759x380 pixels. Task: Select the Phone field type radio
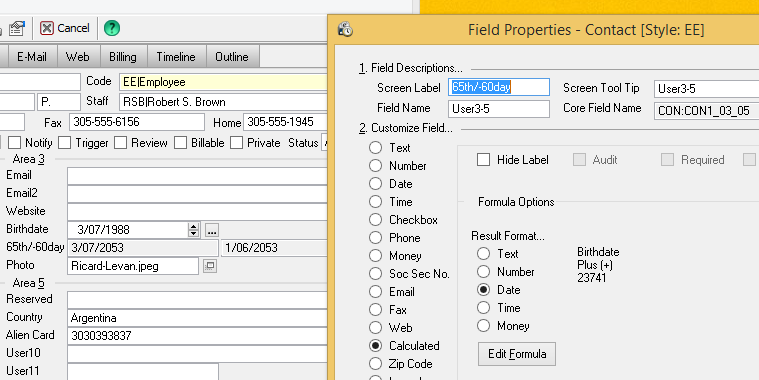(x=376, y=238)
